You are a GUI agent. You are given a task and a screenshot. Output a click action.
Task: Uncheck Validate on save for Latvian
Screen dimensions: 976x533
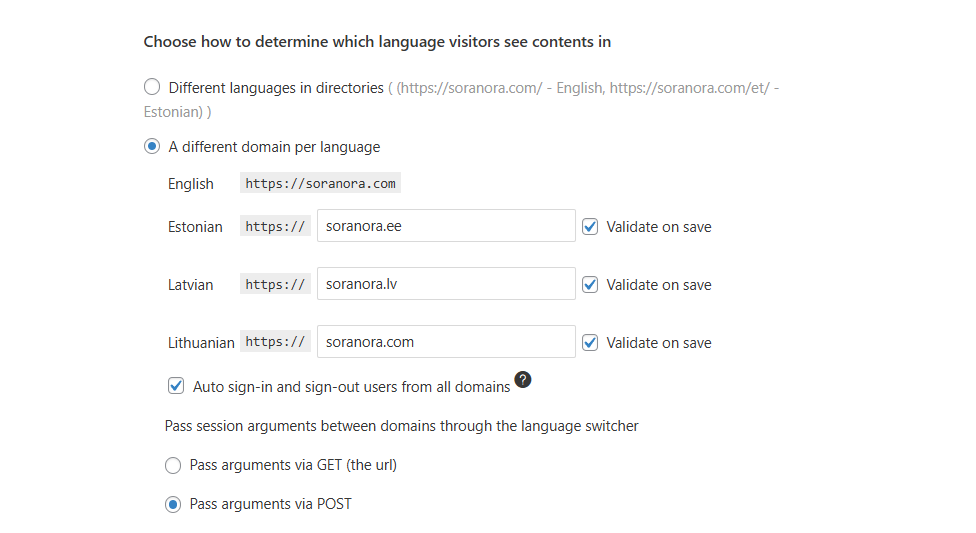point(590,285)
